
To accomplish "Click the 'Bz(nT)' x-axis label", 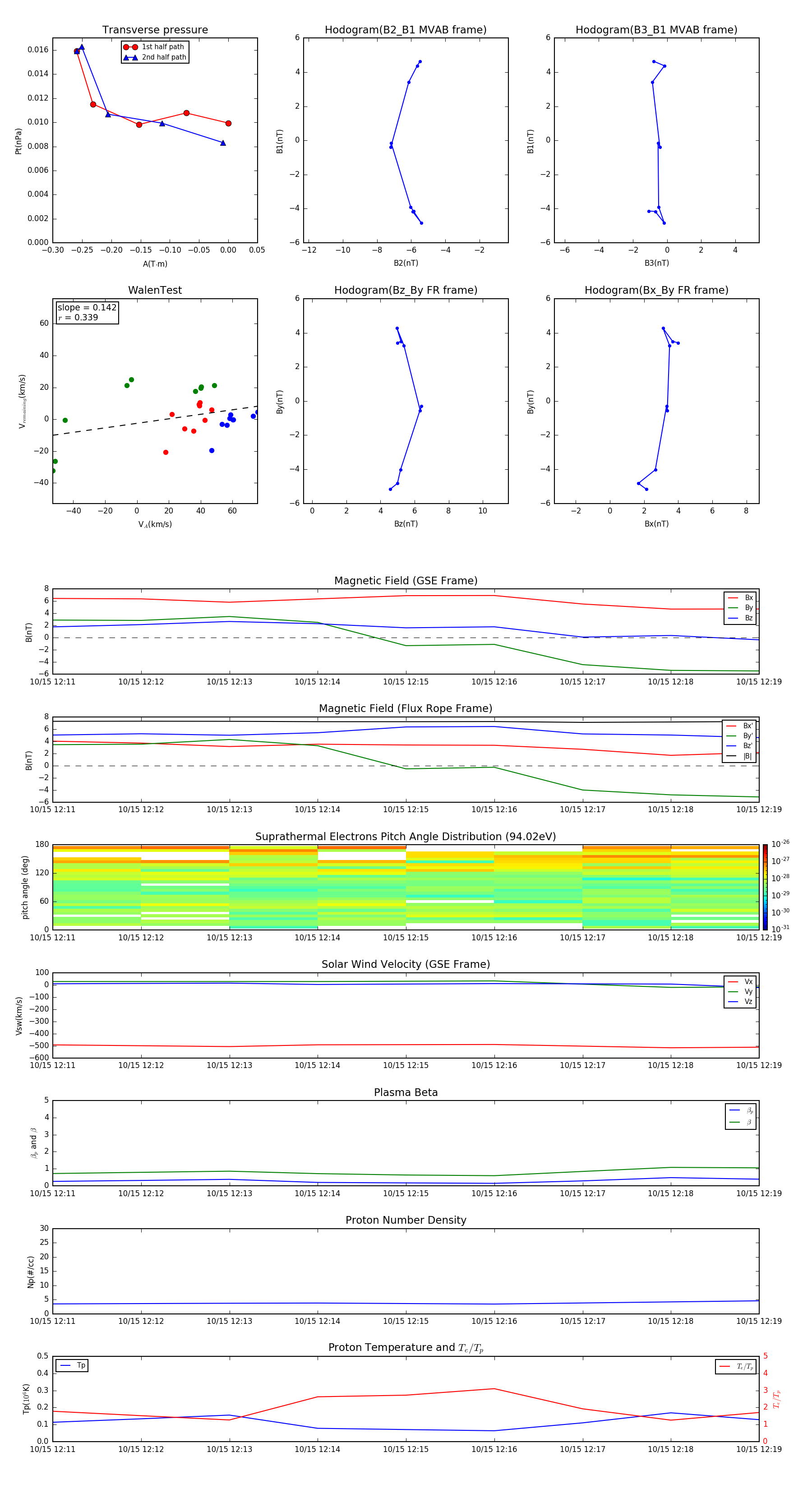I will pyautogui.click(x=406, y=524).
